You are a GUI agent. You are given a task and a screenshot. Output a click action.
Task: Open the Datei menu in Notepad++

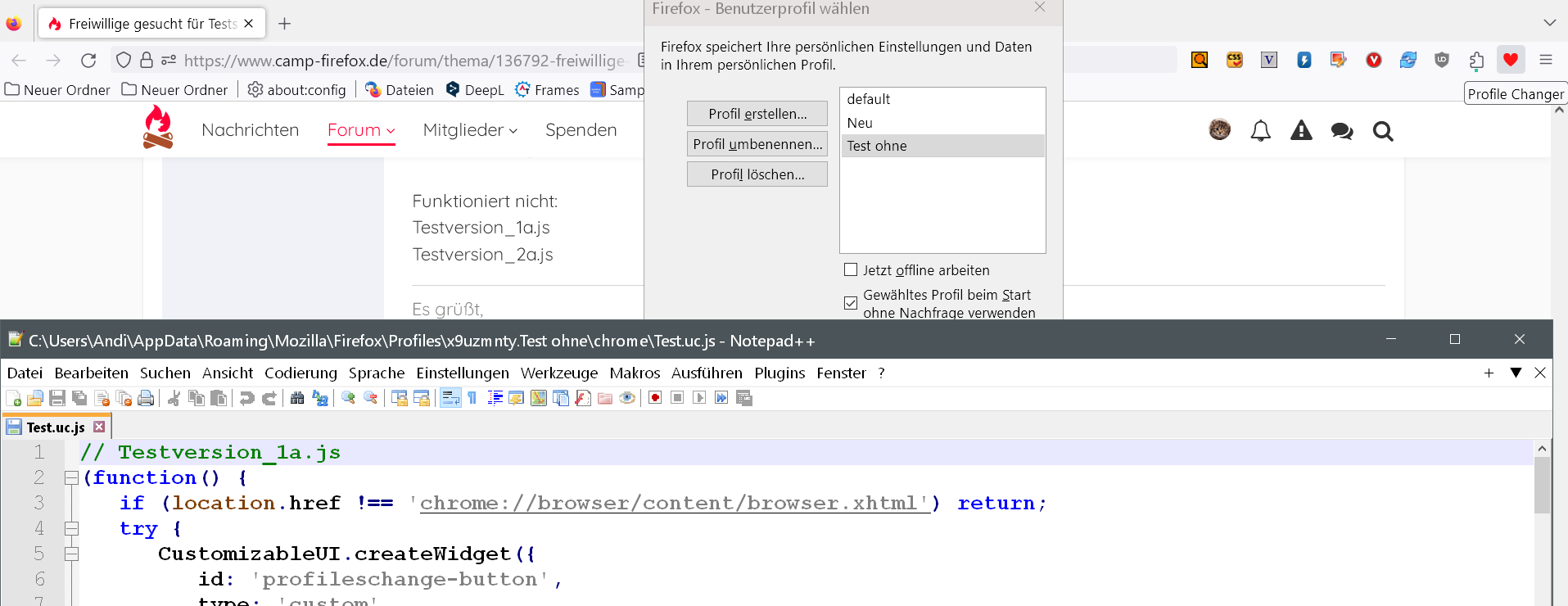point(25,373)
